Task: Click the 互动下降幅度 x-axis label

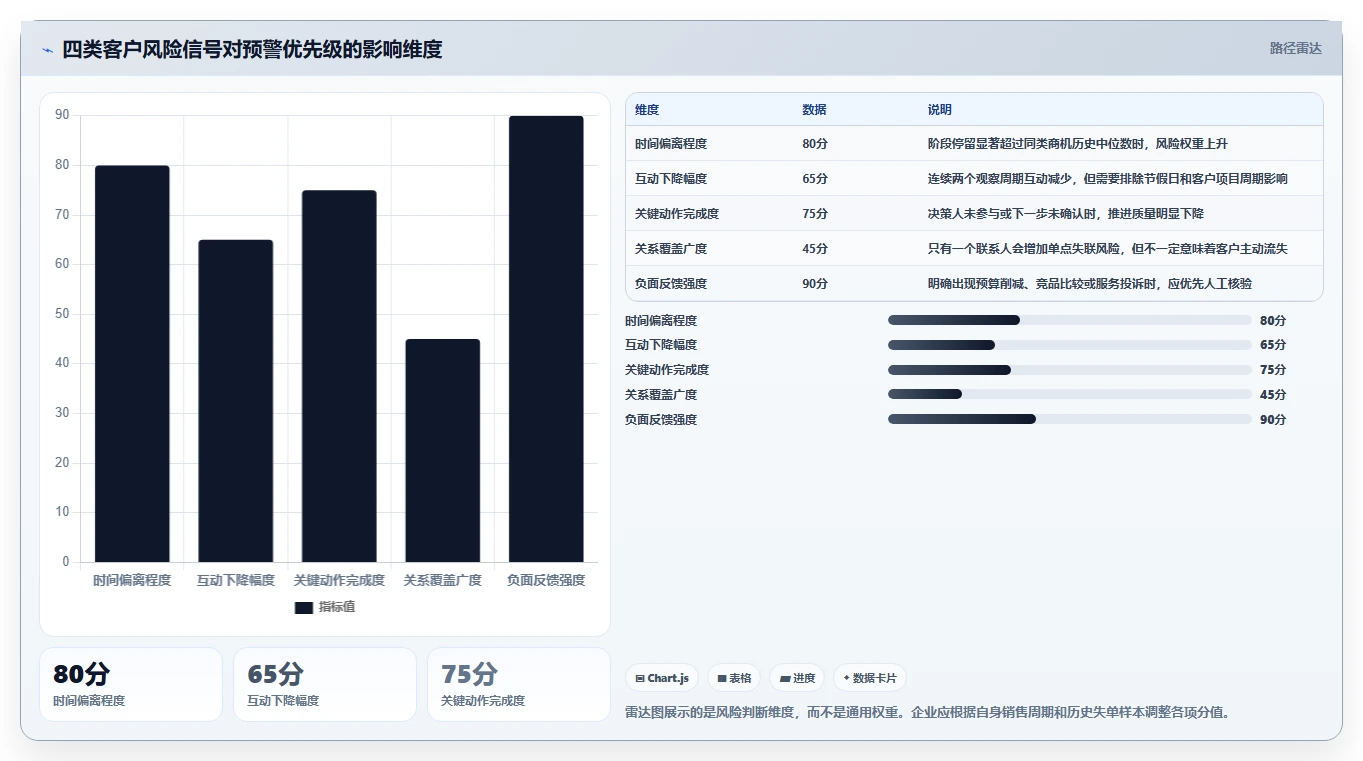Action: click(235, 580)
